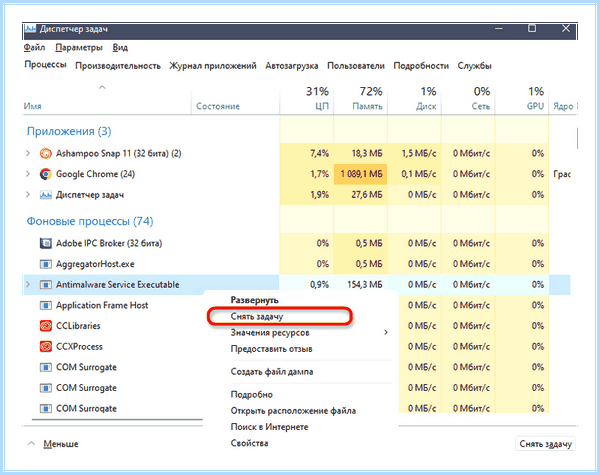Click the CCLibraries red icon
600x475 pixels.
(46, 326)
